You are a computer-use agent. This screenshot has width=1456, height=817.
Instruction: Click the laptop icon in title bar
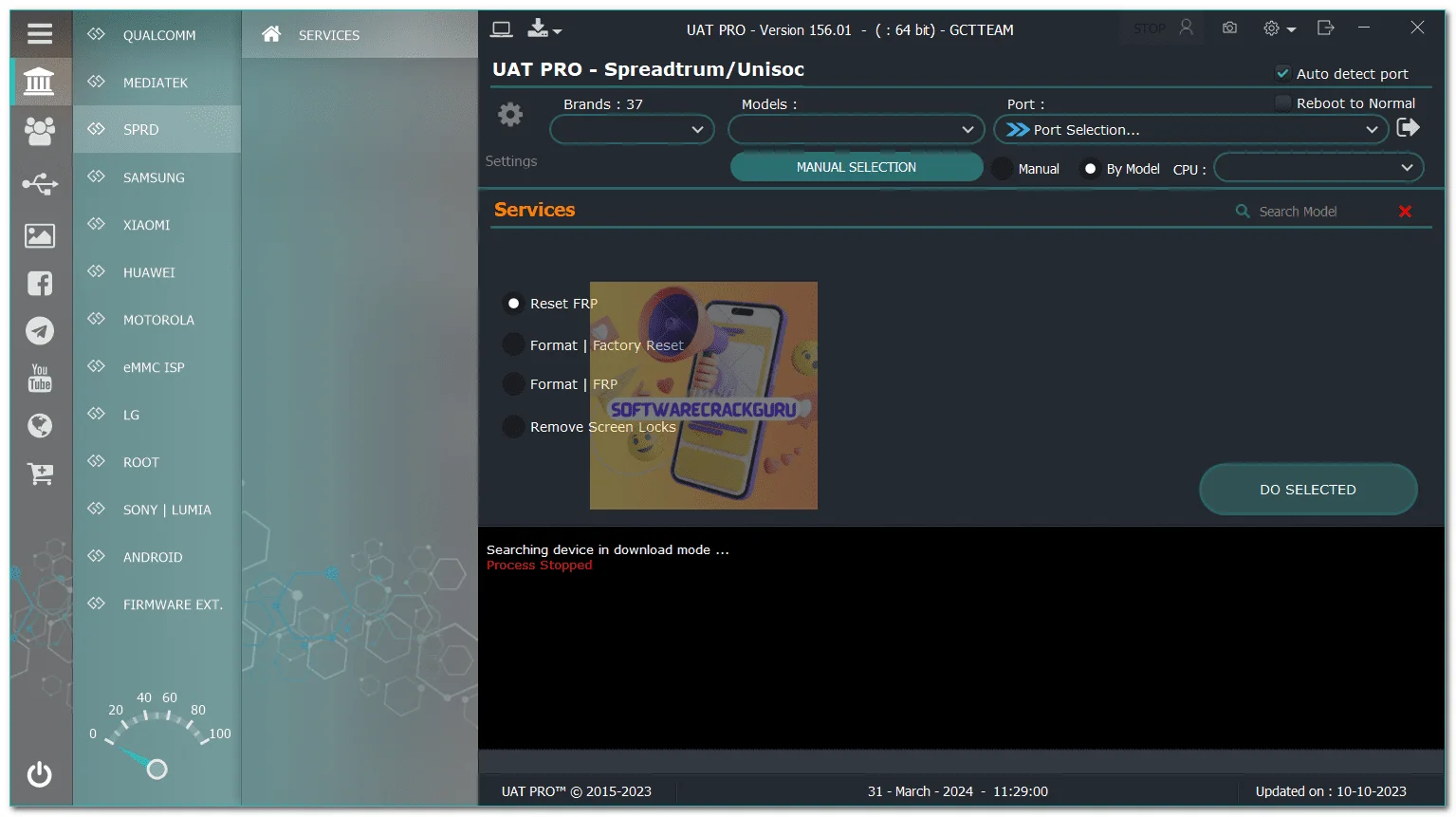(502, 29)
